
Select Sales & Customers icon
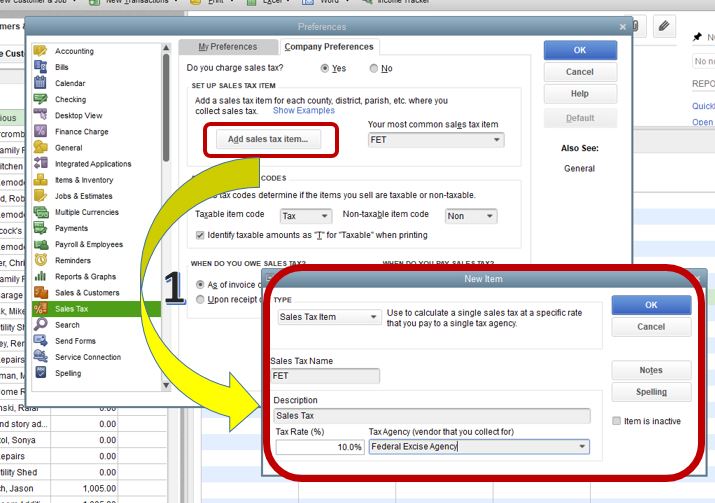click(x=40, y=292)
